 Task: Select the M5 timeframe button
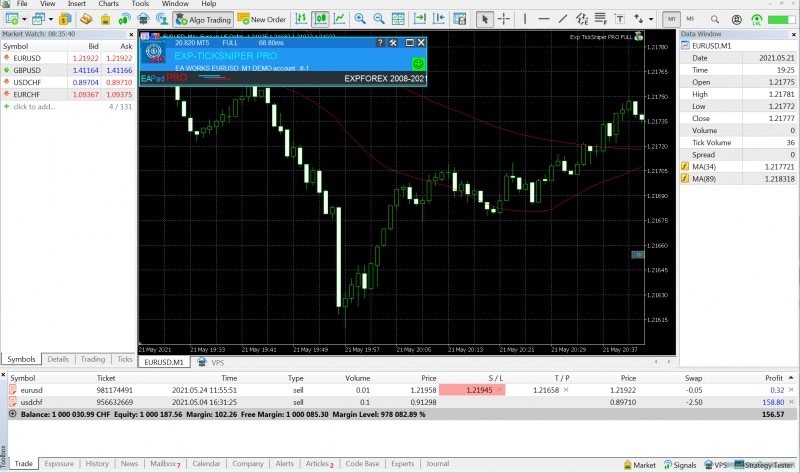[690, 19]
